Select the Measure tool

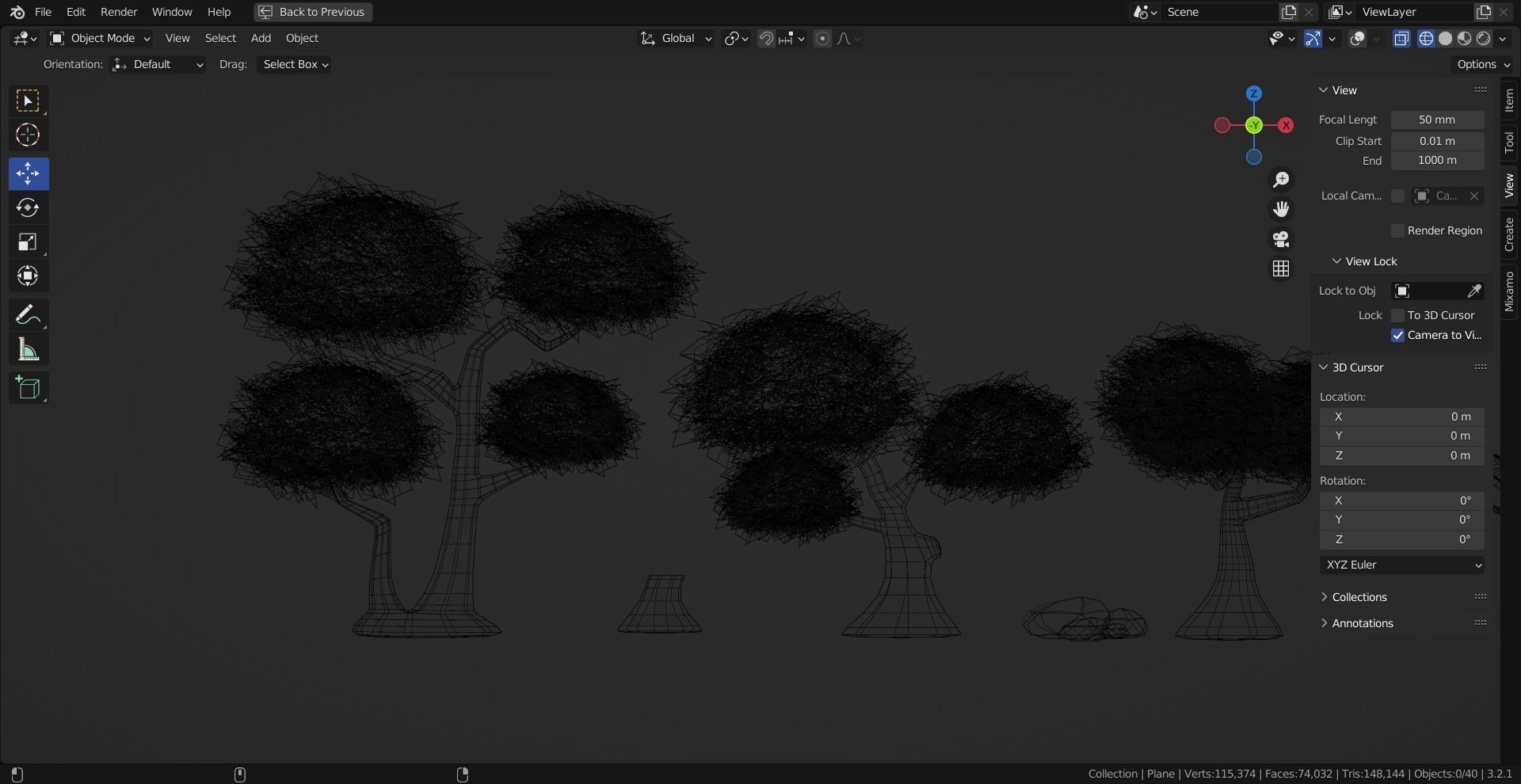coord(28,349)
